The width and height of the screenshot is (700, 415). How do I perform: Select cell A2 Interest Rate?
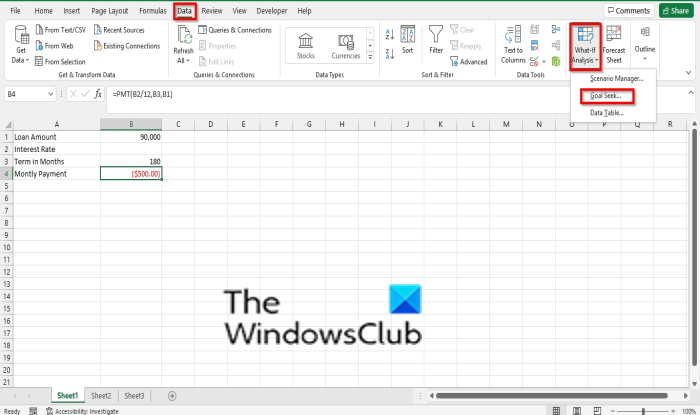pyautogui.click(x=56, y=149)
